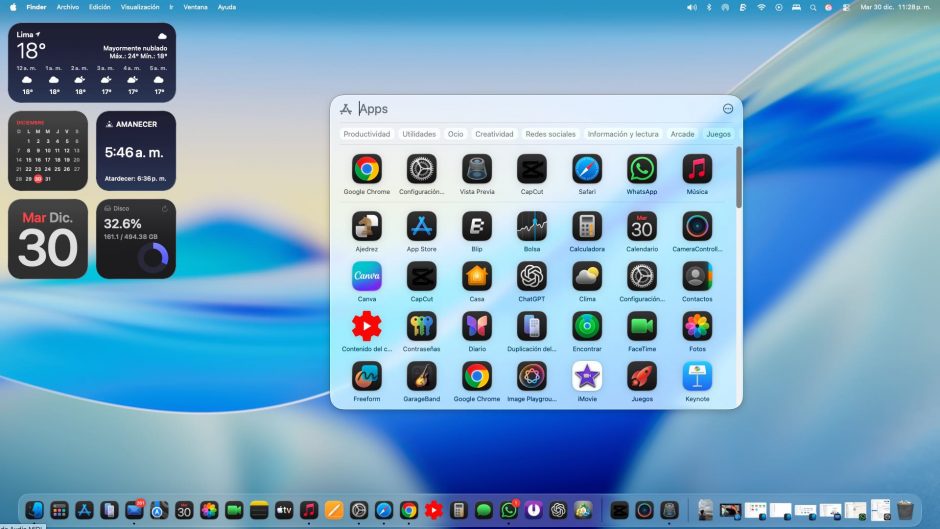Open the Archivo menu in menu bar
Image resolution: width=940 pixels, height=529 pixels.
(x=68, y=7)
